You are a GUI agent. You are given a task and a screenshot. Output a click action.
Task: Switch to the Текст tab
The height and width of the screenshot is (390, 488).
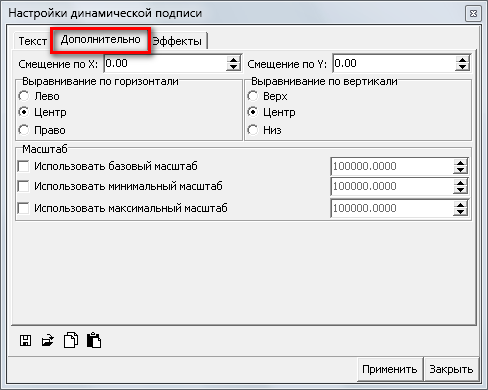(32, 41)
